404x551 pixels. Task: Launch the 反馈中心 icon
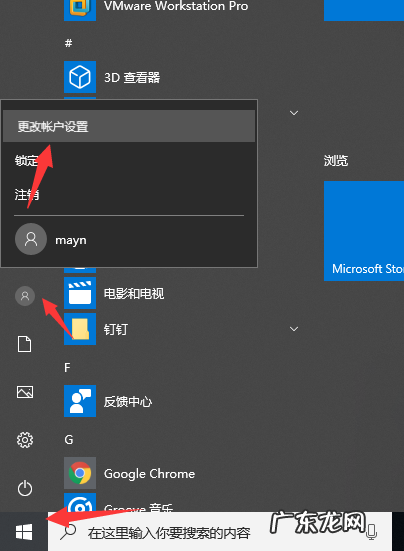[80, 401]
